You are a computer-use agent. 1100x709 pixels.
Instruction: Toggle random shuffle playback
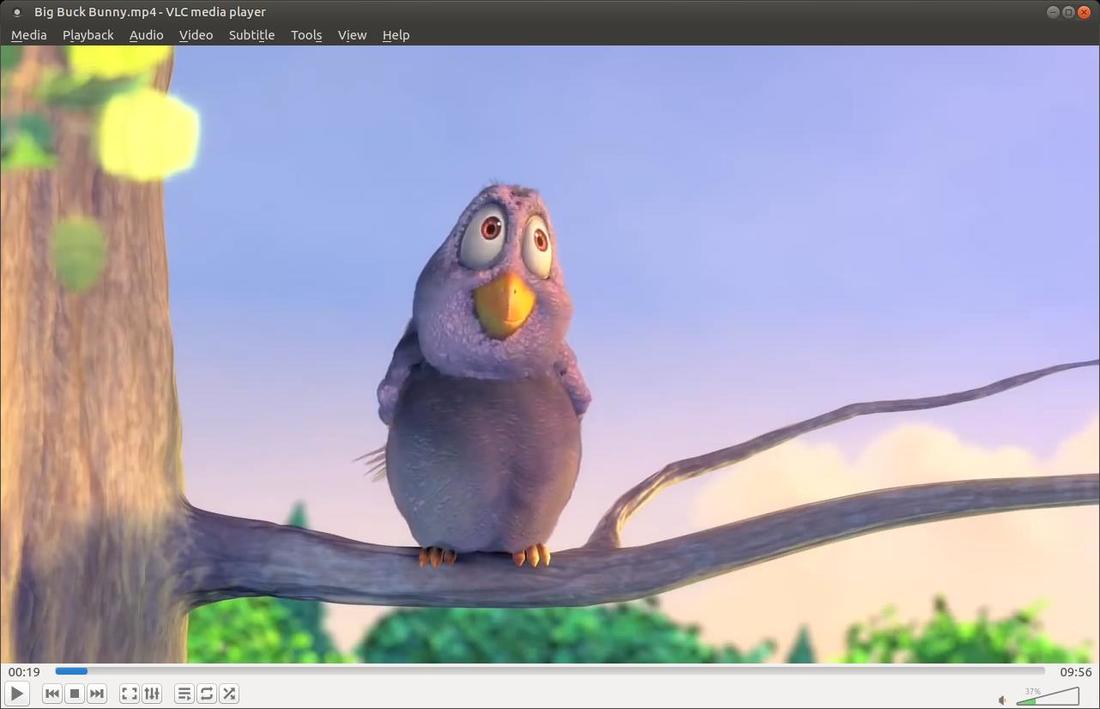pyautogui.click(x=229, y=694)
